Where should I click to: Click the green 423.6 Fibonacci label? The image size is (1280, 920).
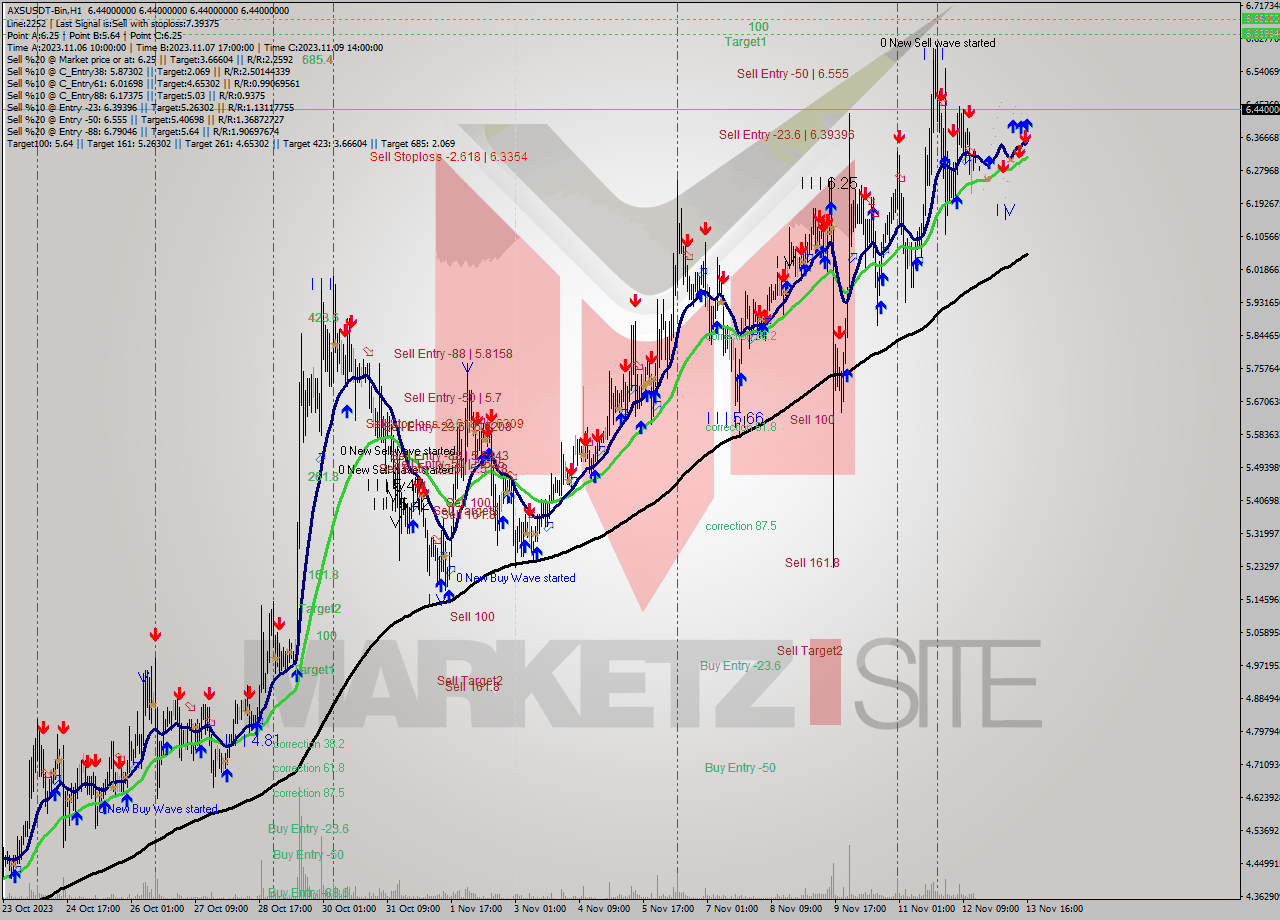[323, 318]
